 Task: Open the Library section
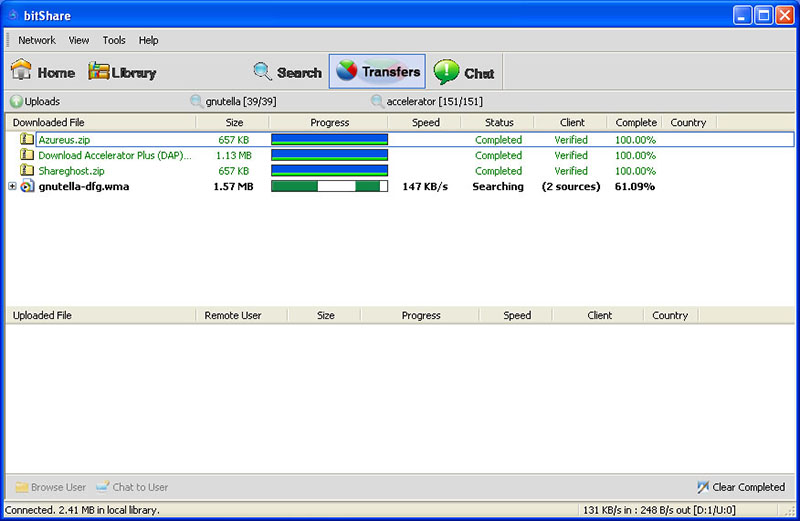[x=134, y=73]
